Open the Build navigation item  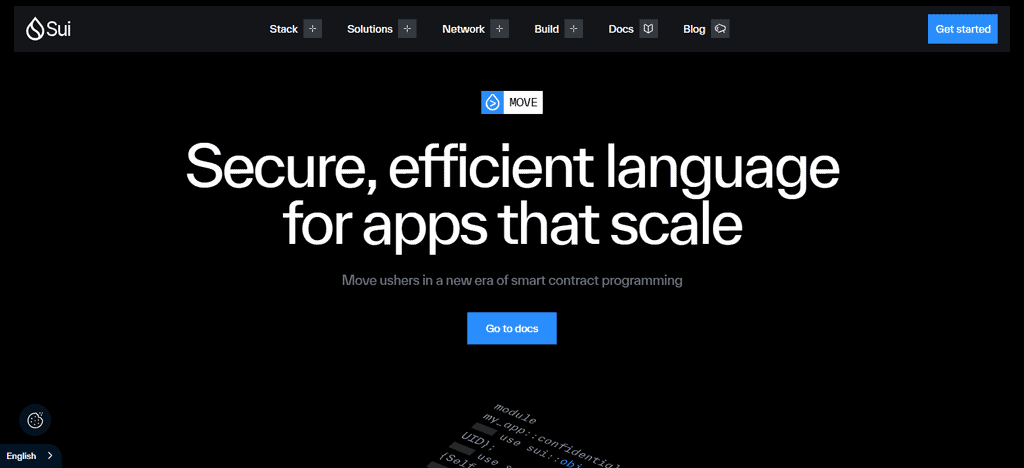pos(547,29)
